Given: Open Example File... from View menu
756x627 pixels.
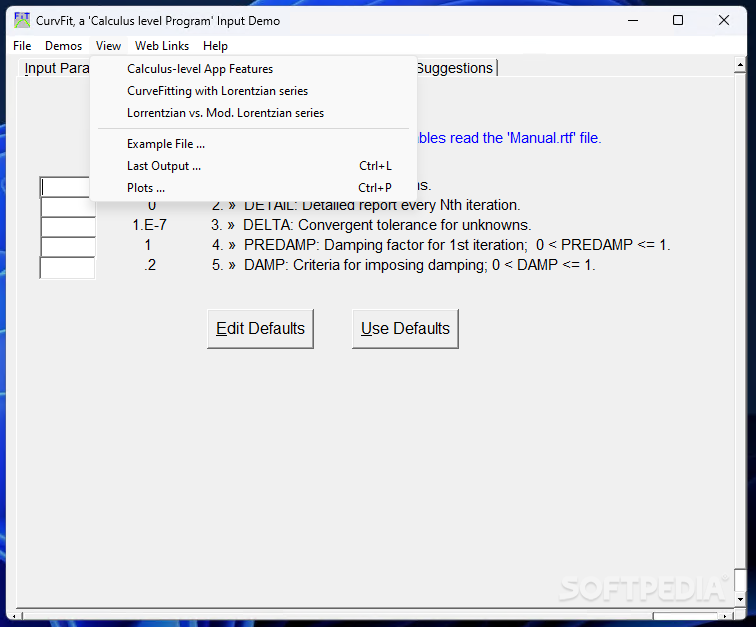Looking at the screenshot, I should click(254, 144).
